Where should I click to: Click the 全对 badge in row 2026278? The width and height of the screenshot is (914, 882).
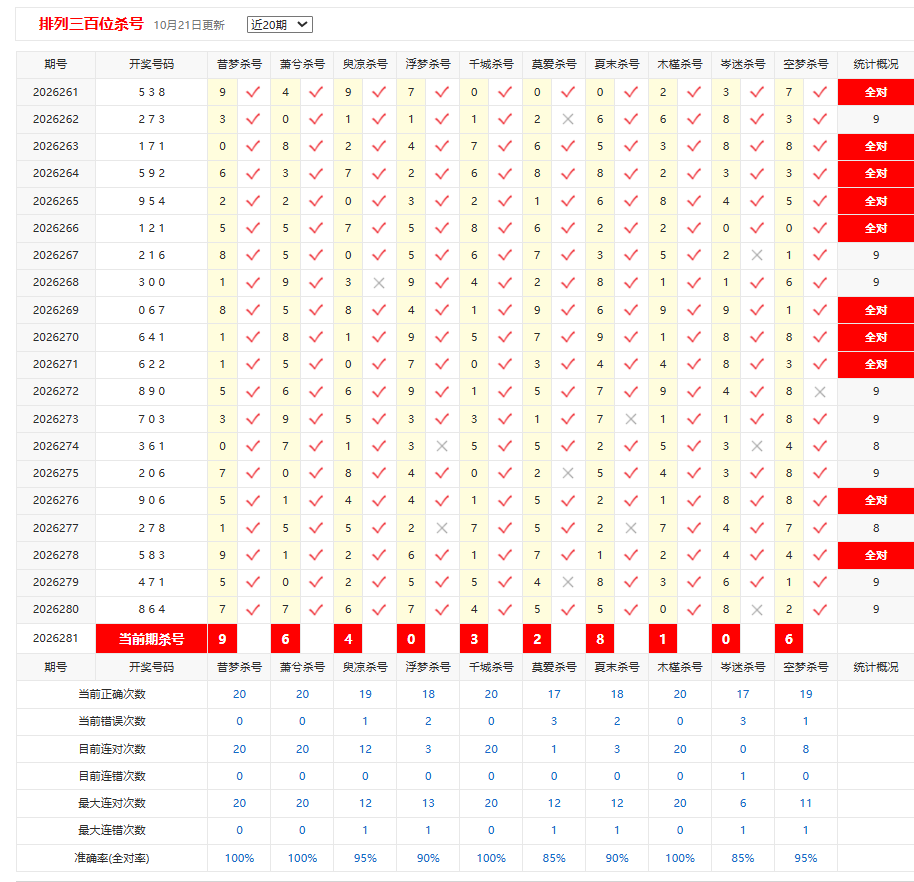(x=876, y=555)
